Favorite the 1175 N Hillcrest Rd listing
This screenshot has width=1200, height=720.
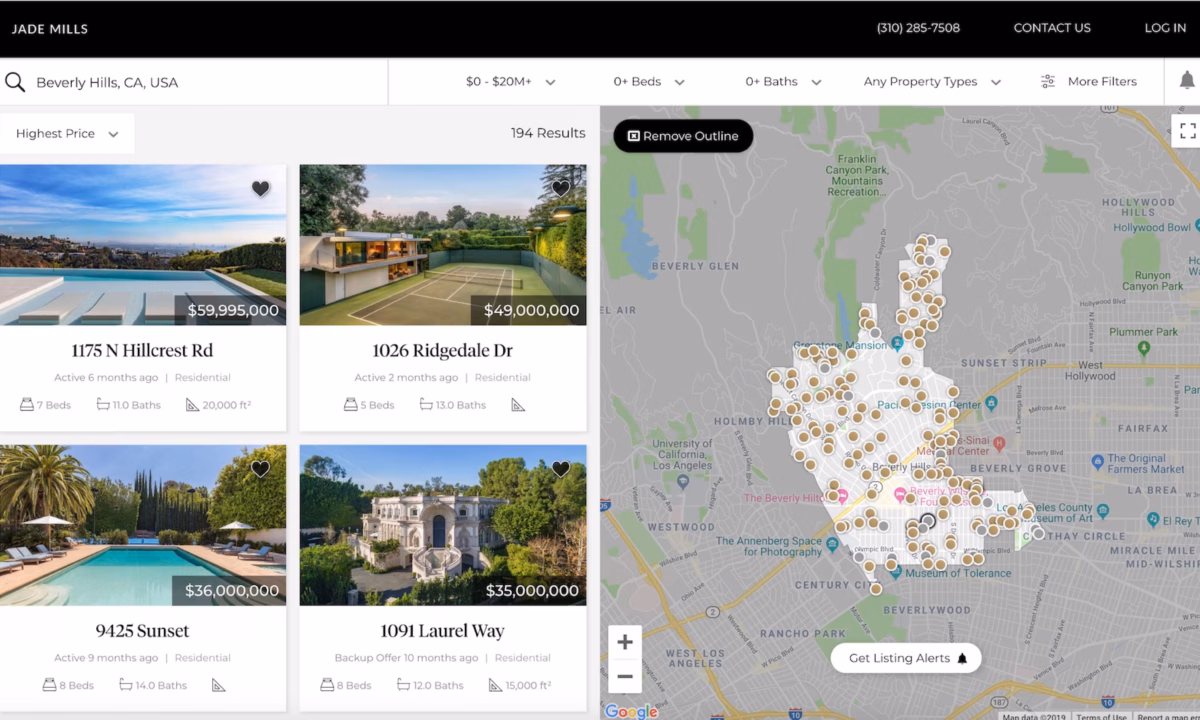pos(260,188)
